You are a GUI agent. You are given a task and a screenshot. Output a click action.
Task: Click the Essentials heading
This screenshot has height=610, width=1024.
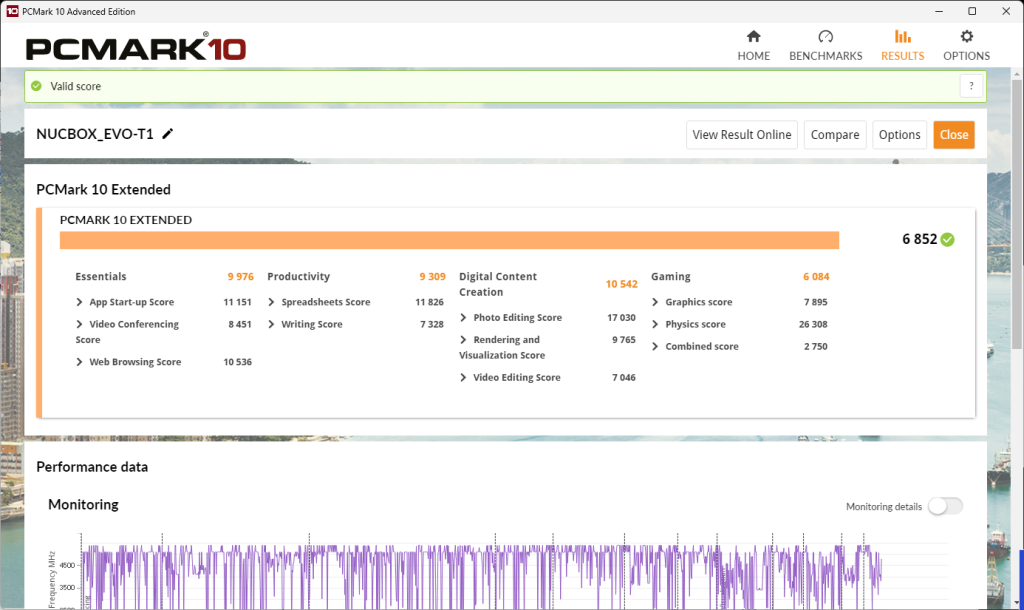click(x=101, y=276)
